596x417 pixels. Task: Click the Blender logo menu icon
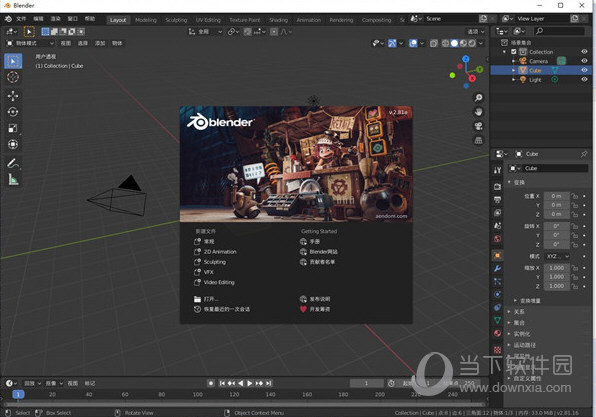click(x=8, y=19)
